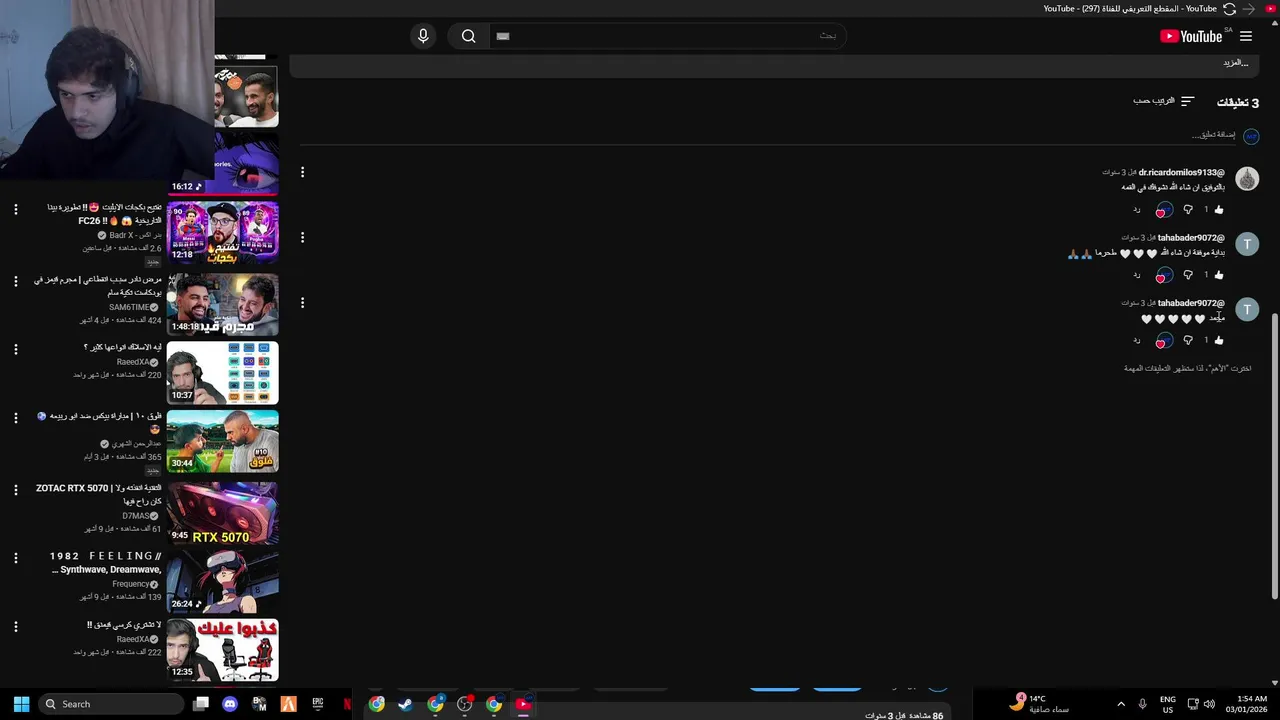Click the page vertical scrollbar thumb

(x=1274, y=457)
